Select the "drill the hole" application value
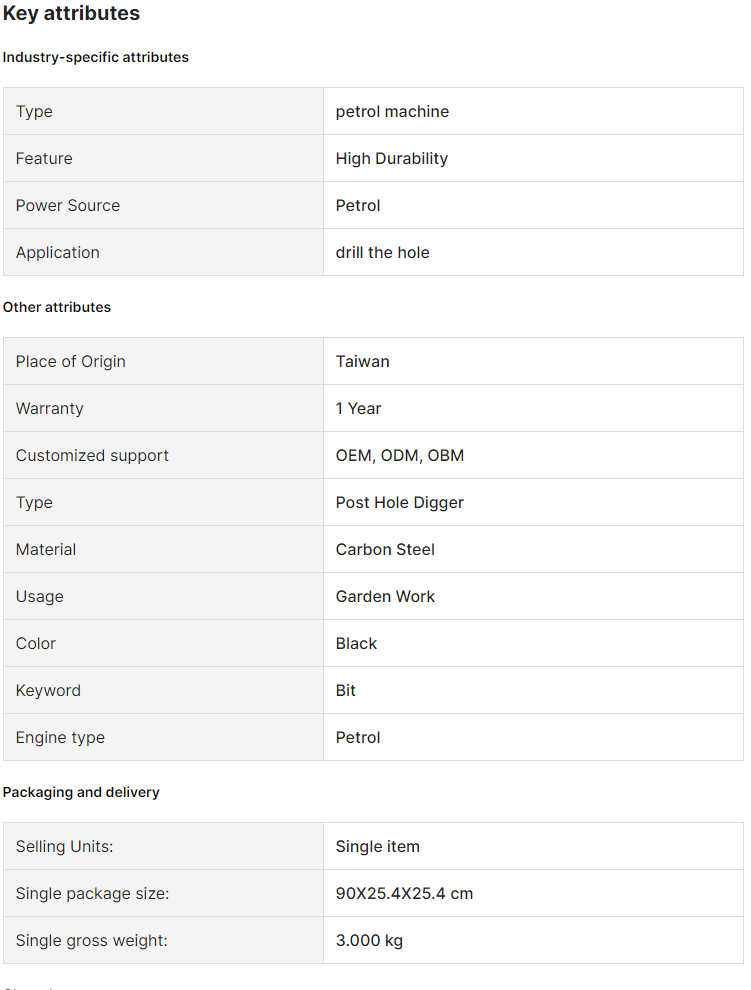 (x=382, y=252)
